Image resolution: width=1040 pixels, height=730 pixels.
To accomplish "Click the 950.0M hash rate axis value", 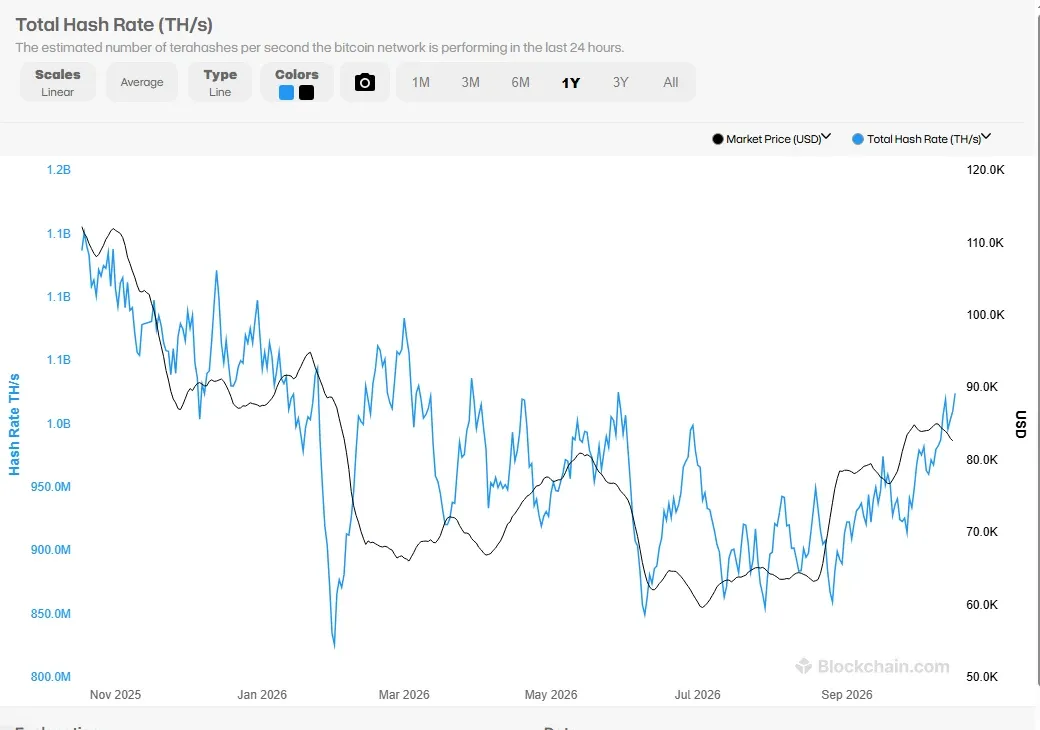I will point(50,487).
